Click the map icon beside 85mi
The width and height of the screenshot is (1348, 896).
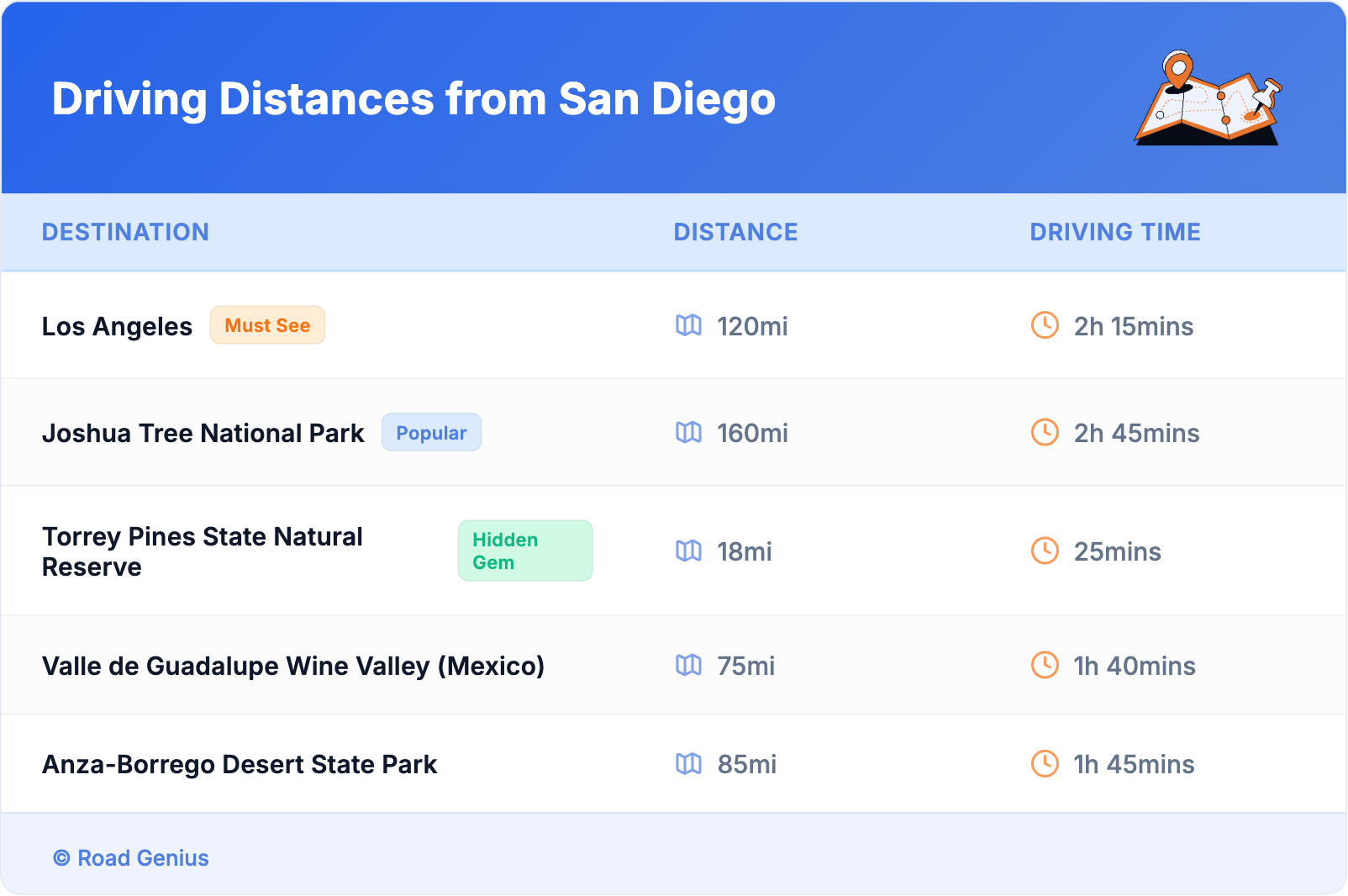(688, 763)
